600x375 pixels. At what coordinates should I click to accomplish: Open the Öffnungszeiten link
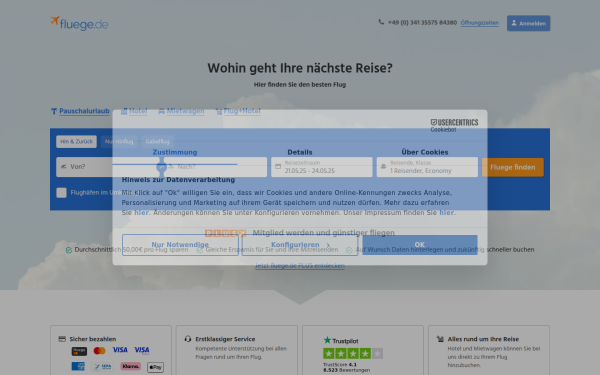[x=479, y=23]
